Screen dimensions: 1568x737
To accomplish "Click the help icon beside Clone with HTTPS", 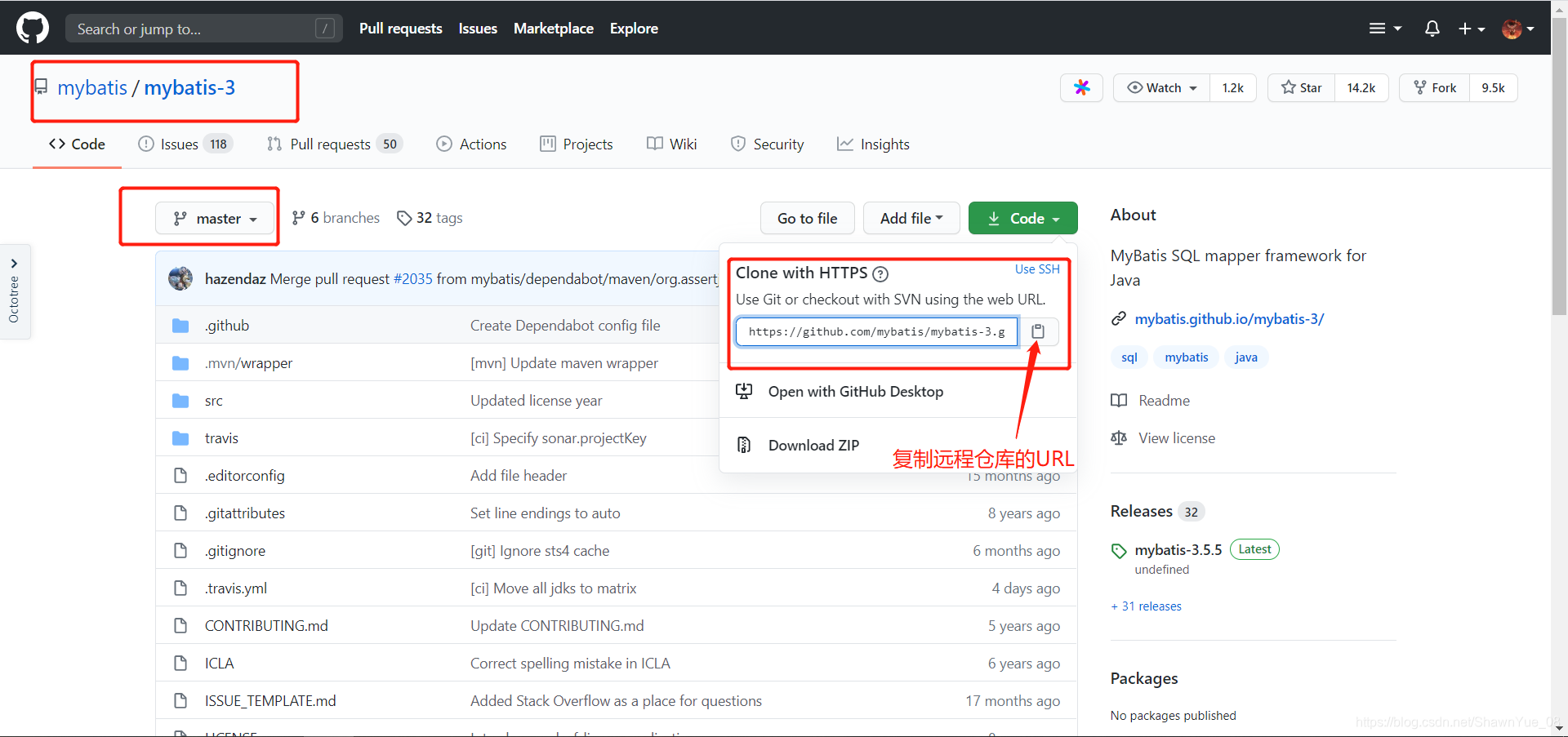I will tap(880, 274).
